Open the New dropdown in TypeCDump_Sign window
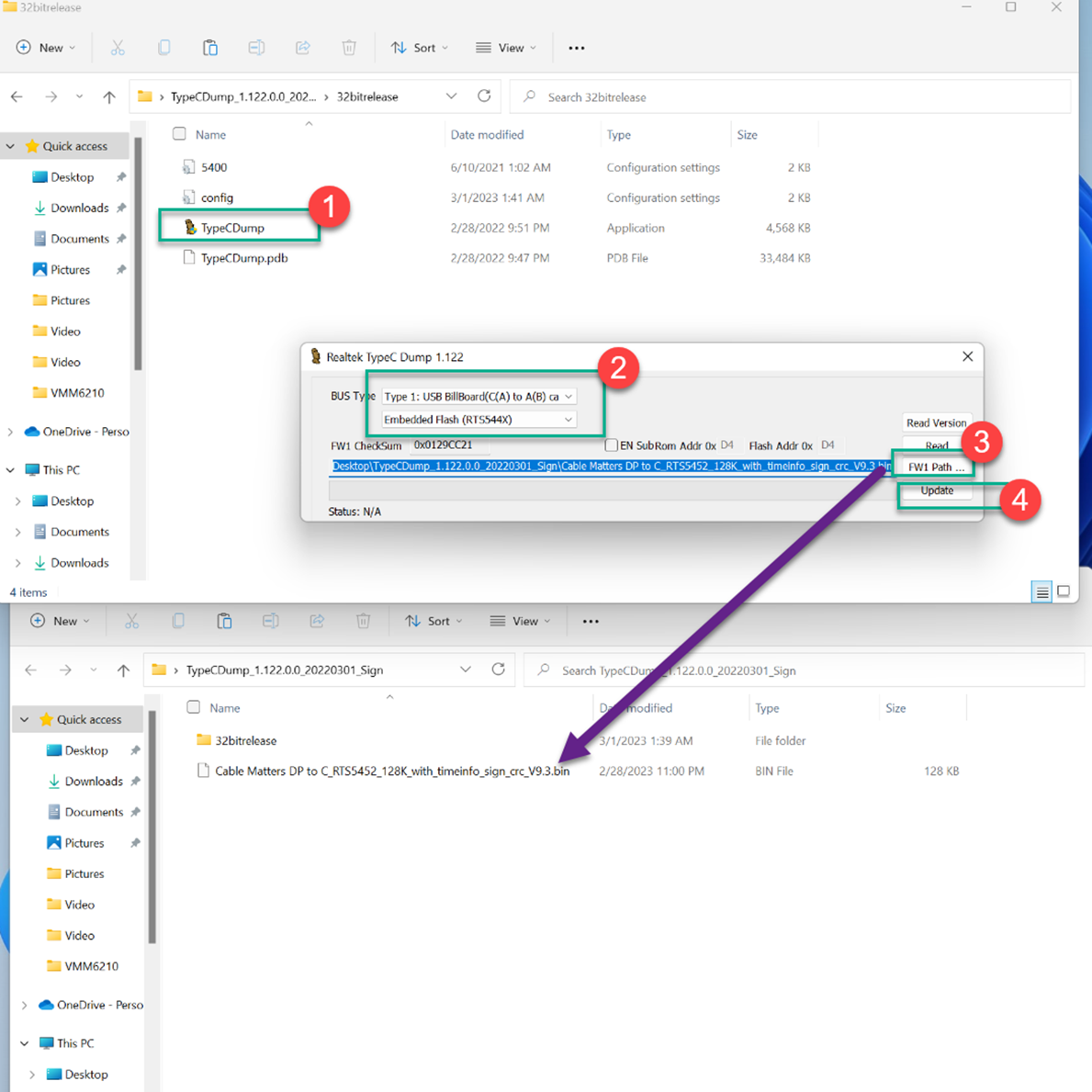The height and width of the screenshot is (1092, 1092). point(61,621)
